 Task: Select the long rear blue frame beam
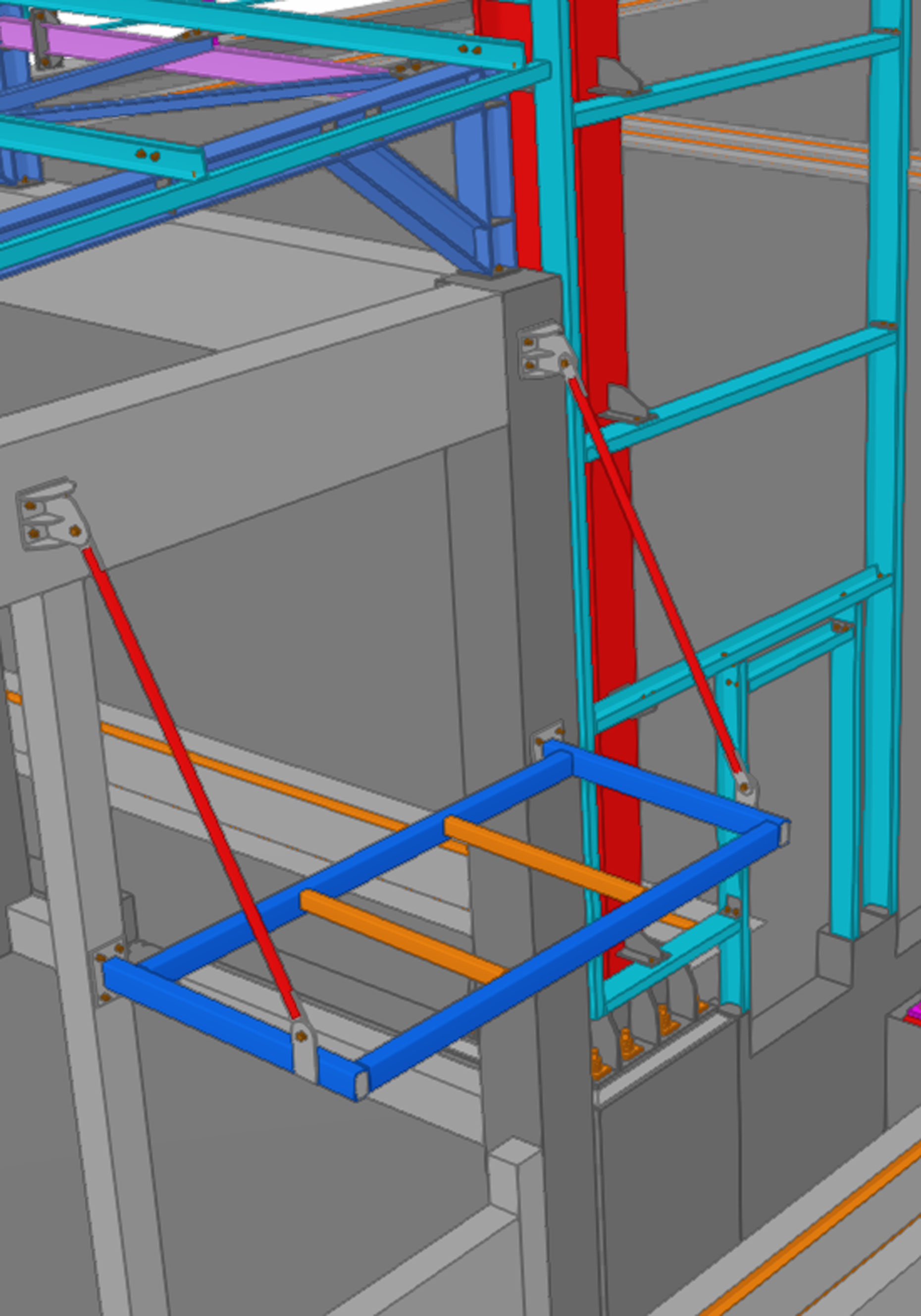[x=356, y=864]
